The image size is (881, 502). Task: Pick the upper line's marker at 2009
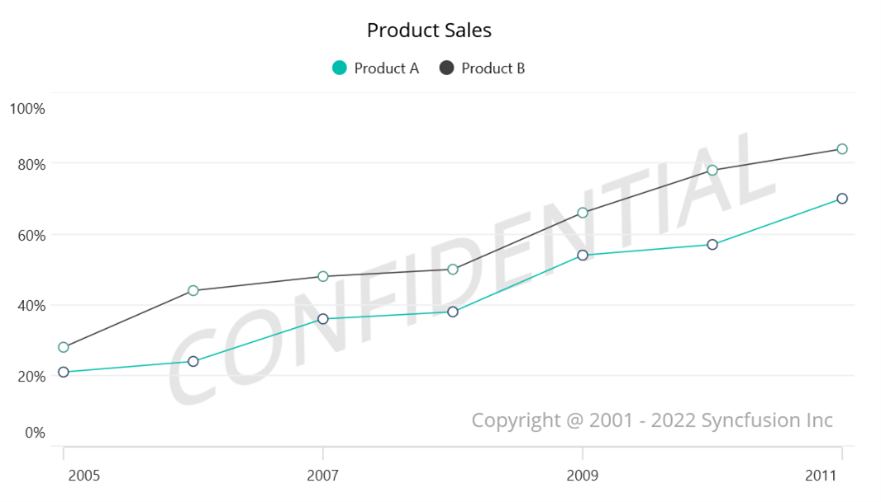pos(583,212)
